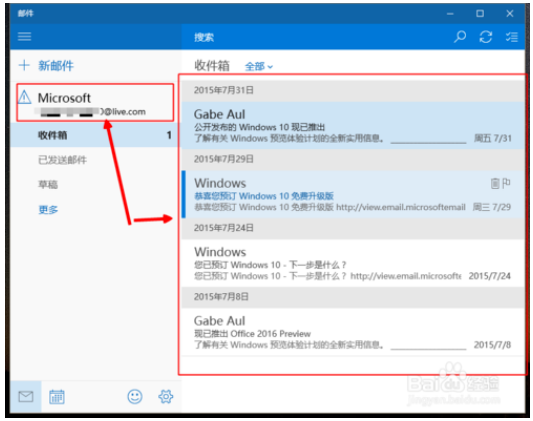Image resolution: width=533 pixels, height=421 pixels.
Task: Click the search magnifier icon
Action: (x=460, y=36)
